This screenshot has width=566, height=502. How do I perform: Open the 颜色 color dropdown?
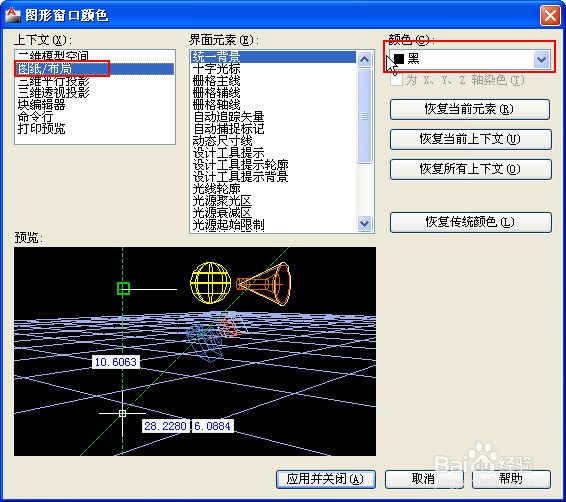pyautogui.click(x=541, y=59)
